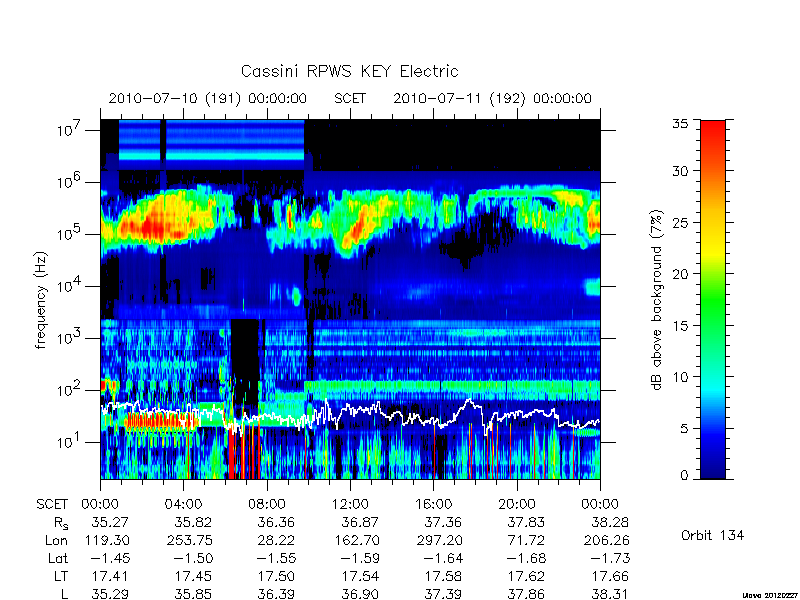
Task: Click the 'Lat' row label
Action: [58, 559]
